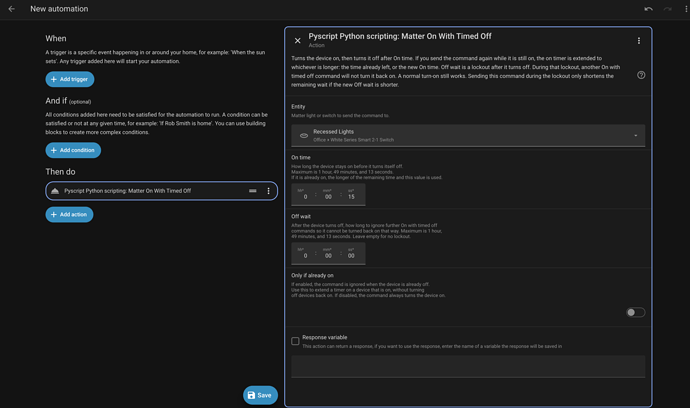
Task: Click the Off wait minutes field
Action: click(x=328, y=254)
